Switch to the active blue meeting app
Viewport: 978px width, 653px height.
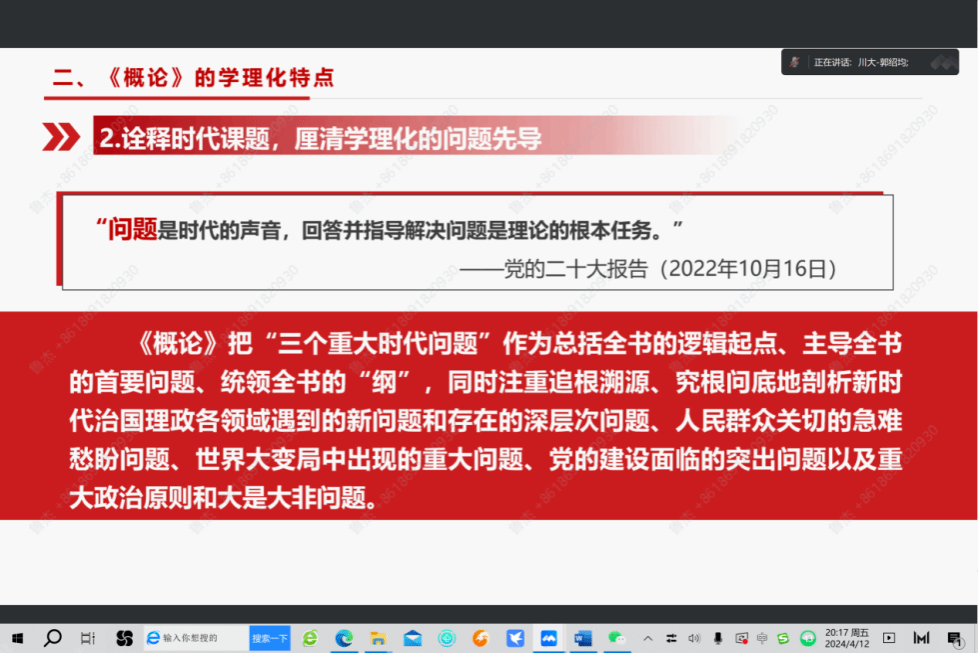click(549, 638)
